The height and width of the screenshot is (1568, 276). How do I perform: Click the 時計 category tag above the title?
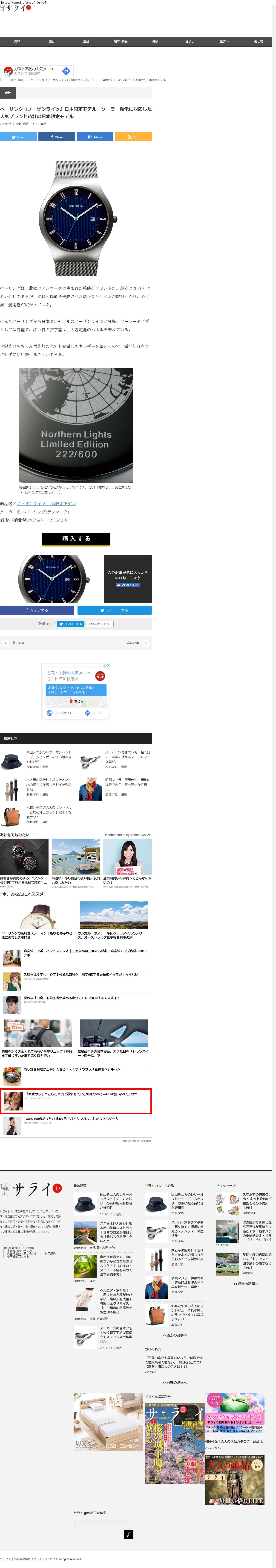click(8, 93)
